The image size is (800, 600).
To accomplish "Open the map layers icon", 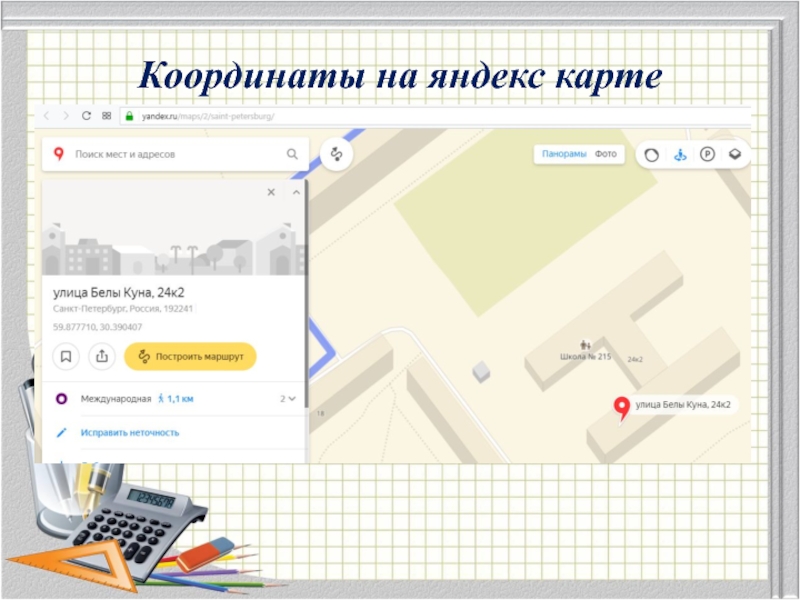I will (x=734, y=154).
